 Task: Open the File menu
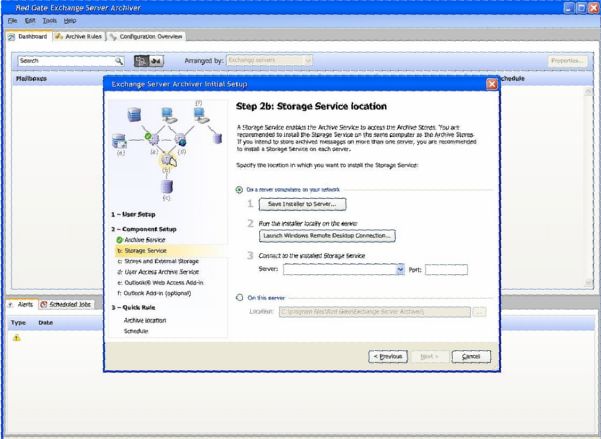(x=12, y=21)
